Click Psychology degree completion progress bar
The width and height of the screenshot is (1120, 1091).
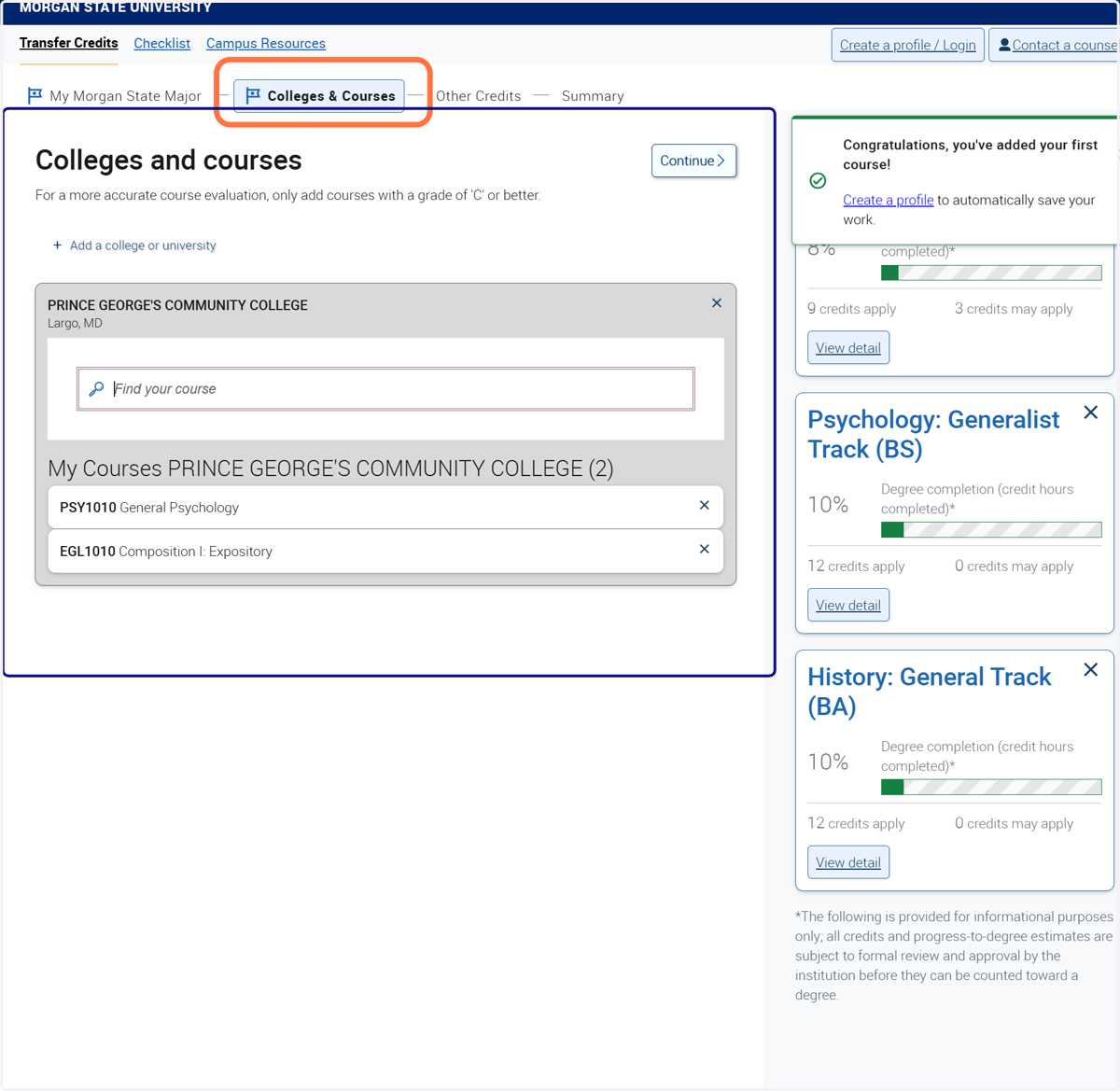pyautogui.click(x=991, y=530)
